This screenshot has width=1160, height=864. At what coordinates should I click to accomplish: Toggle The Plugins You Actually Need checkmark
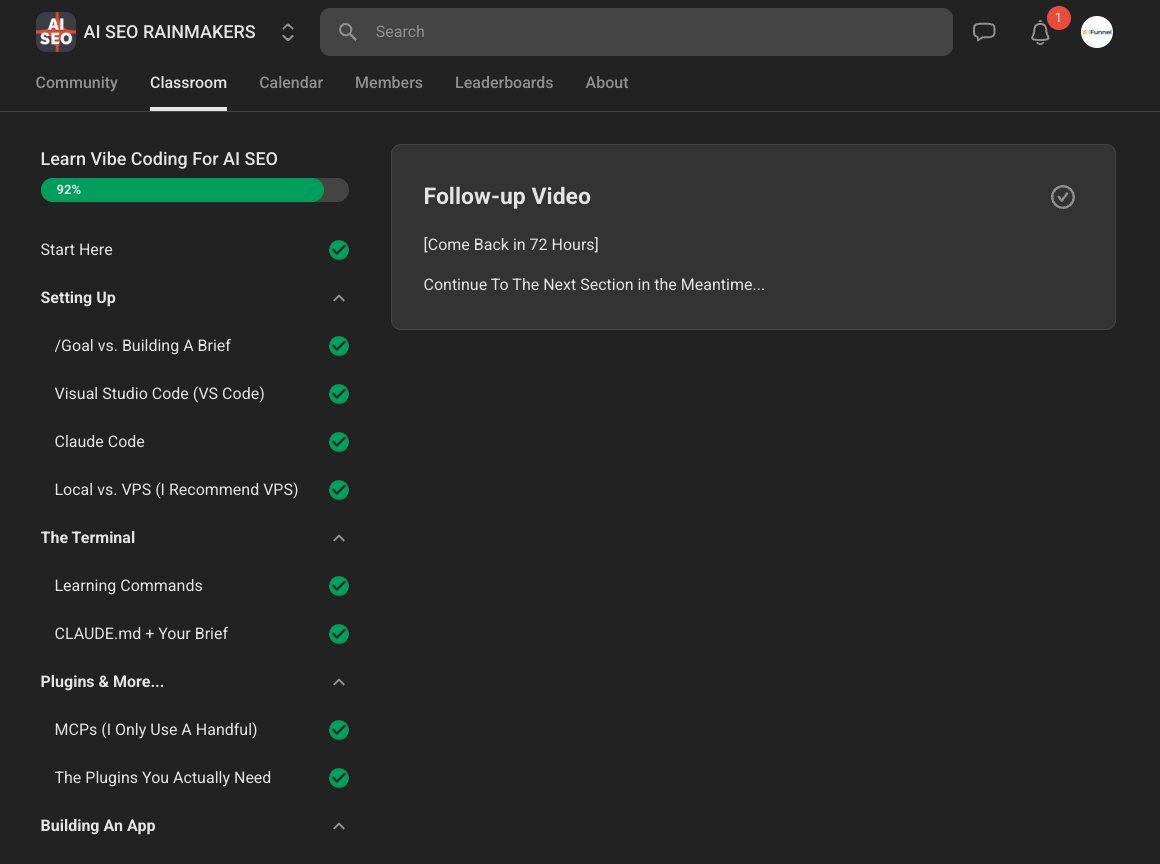(x=339, y=778)
